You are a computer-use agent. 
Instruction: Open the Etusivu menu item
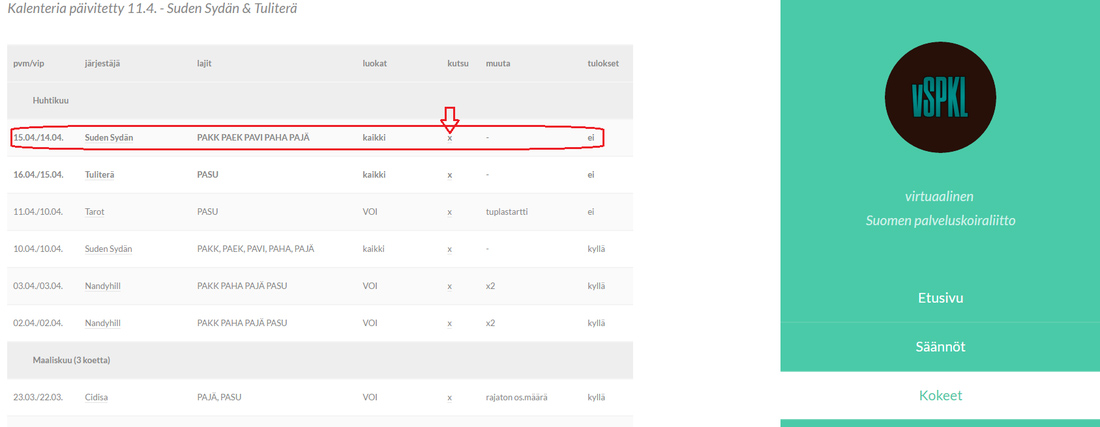[940, 298]
